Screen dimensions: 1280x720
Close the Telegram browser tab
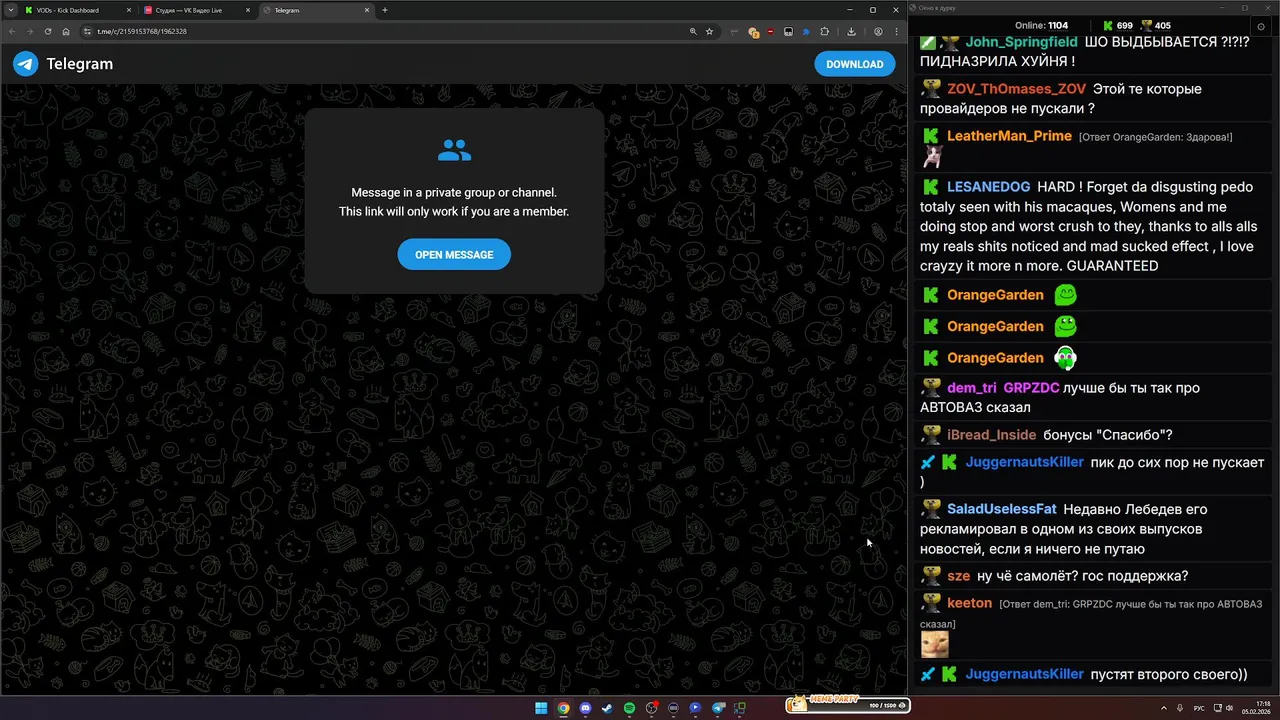pos(367,10)
